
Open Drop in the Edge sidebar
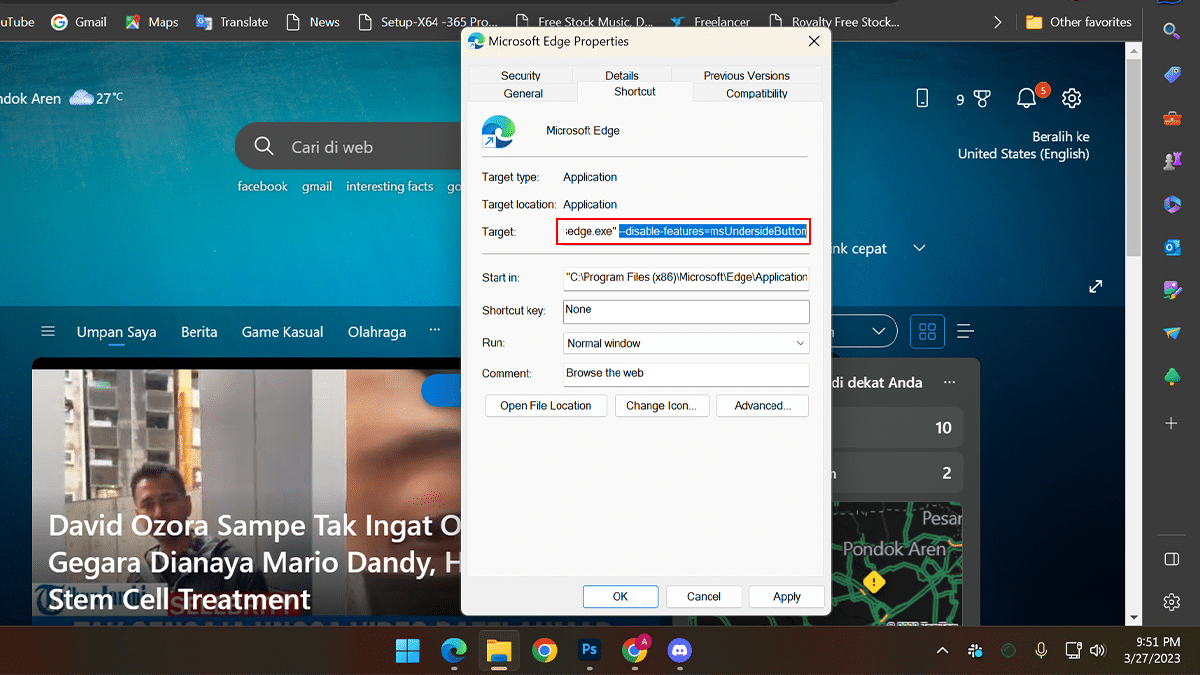[1171, 330]
